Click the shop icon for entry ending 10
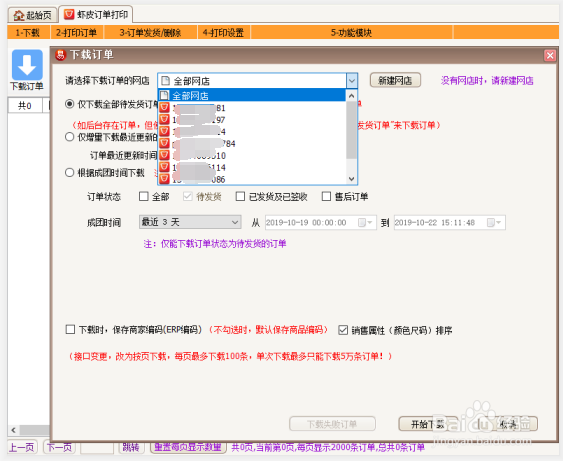This screenshot has height=461, width=563. point(164,155)
